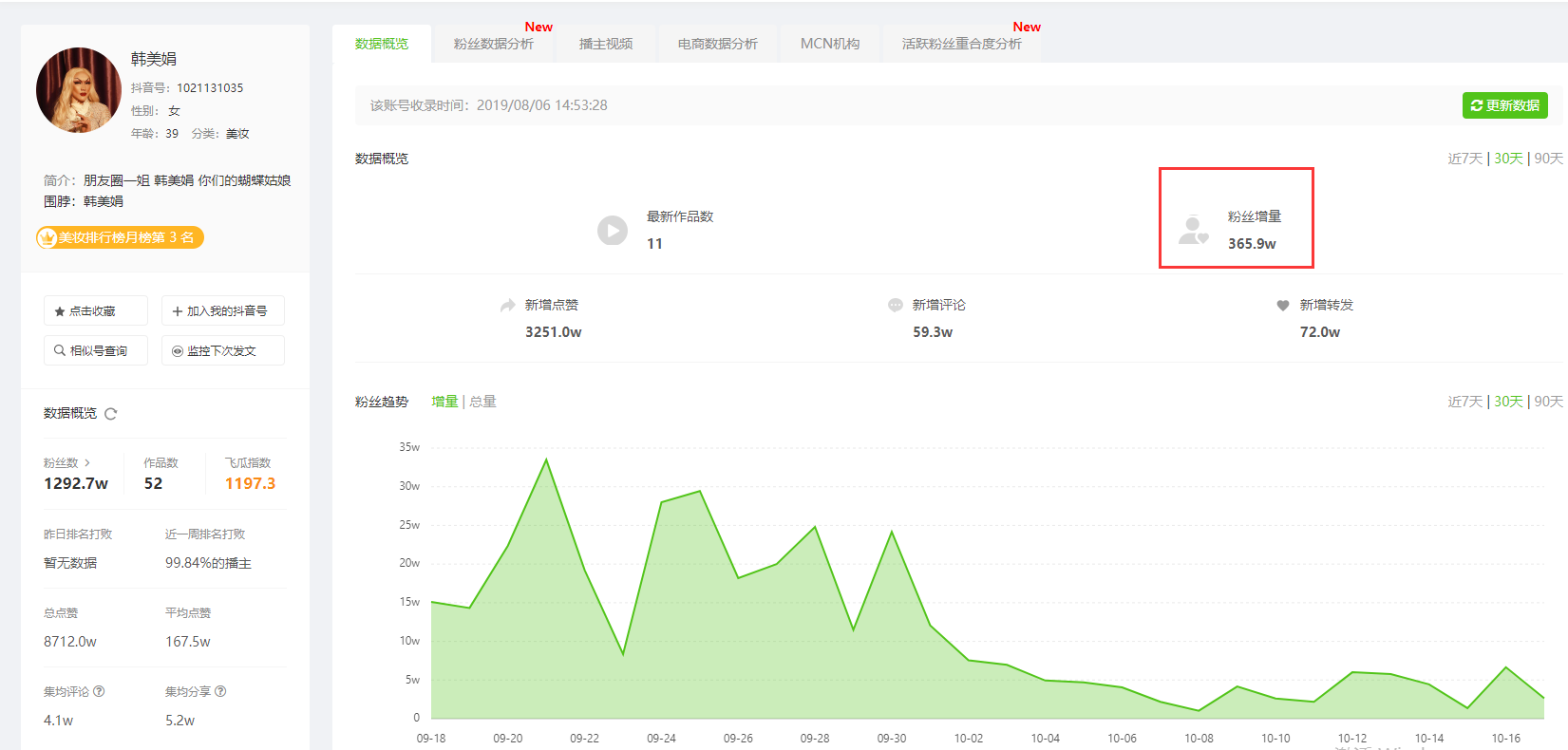Switch to the 数据概览 tab
Screen dimensions: 1568x750
coord(382,44)
